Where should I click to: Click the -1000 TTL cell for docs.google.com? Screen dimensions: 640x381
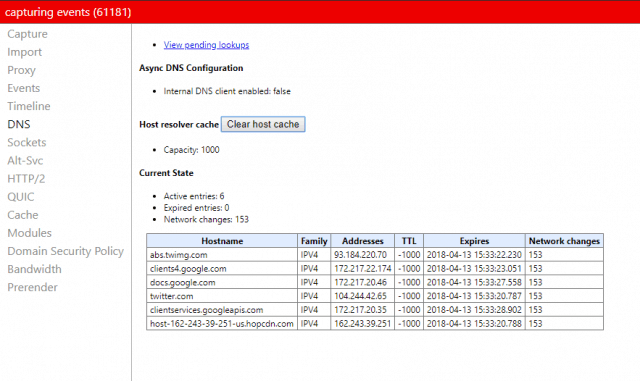409,282
